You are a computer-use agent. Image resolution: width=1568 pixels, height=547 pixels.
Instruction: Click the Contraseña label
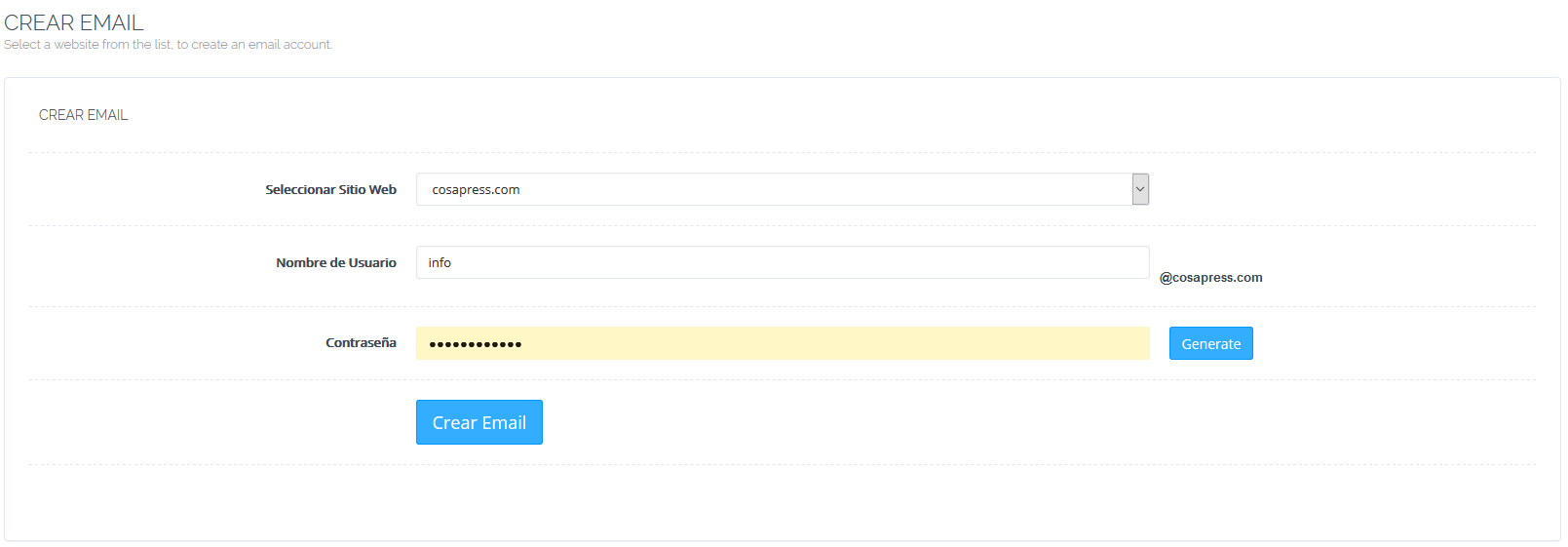(x=361, y=343)
